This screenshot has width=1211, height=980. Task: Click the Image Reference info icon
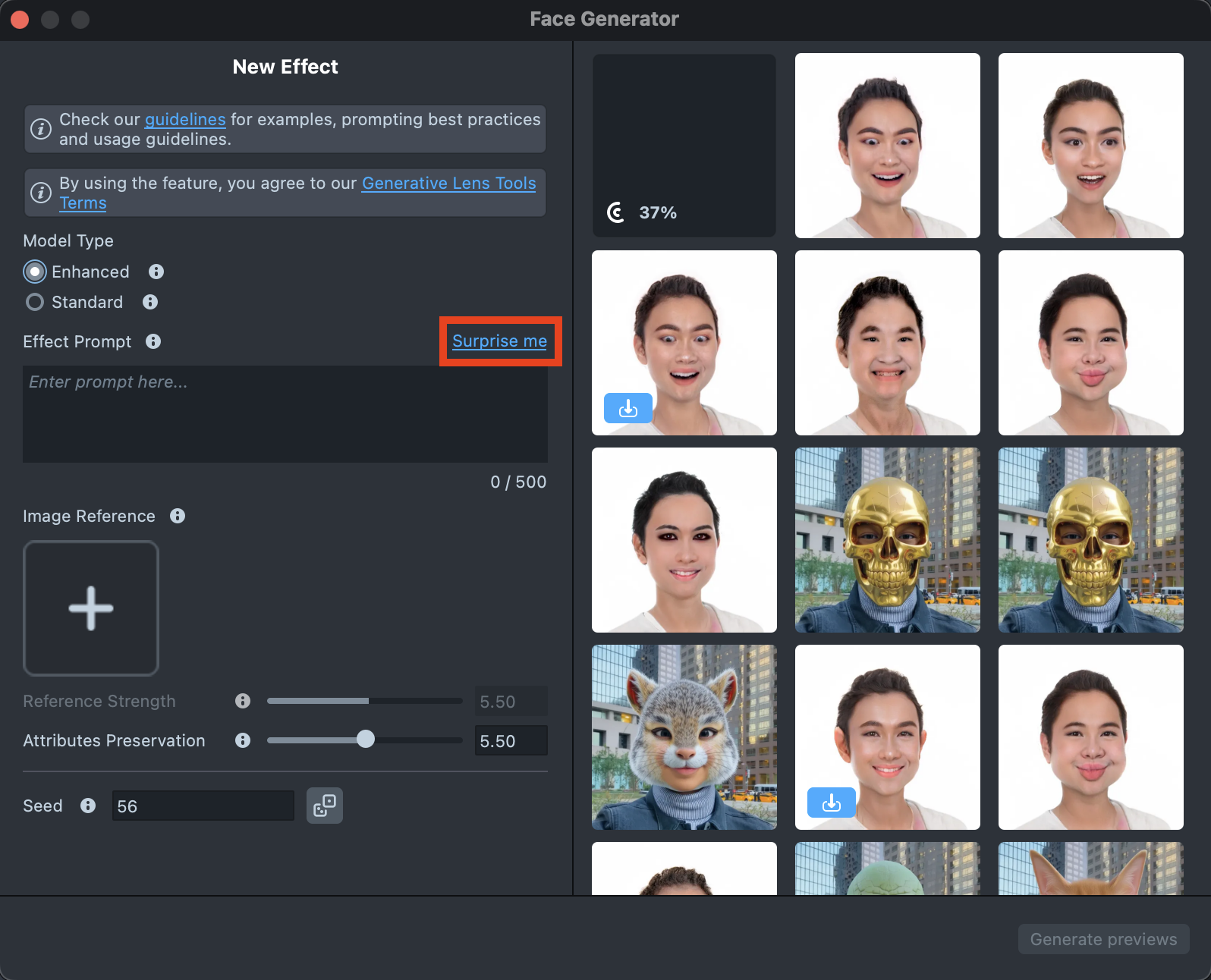coord(178,516)
